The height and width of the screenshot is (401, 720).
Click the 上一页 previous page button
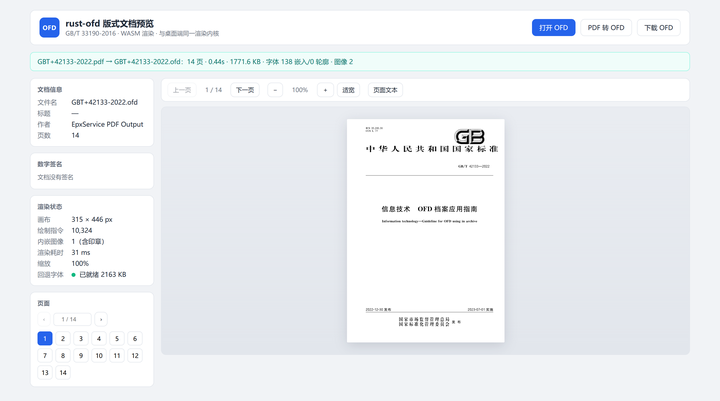182,90
